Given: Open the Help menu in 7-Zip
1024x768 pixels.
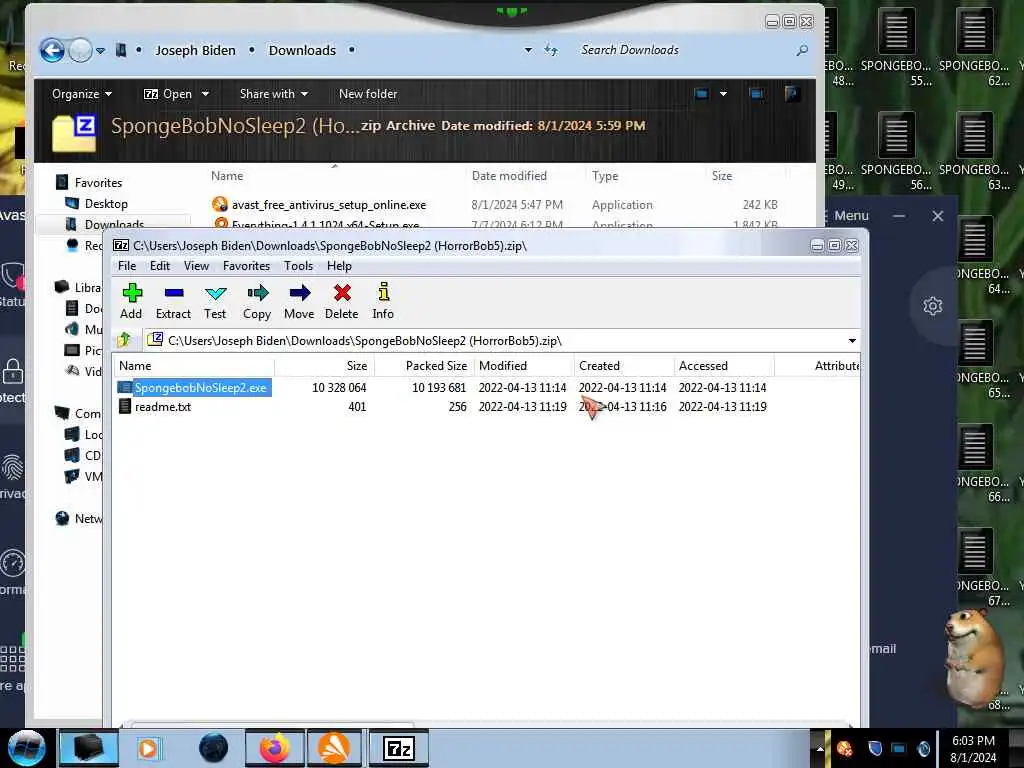Looking at the screenshot, I should point(339,266).
